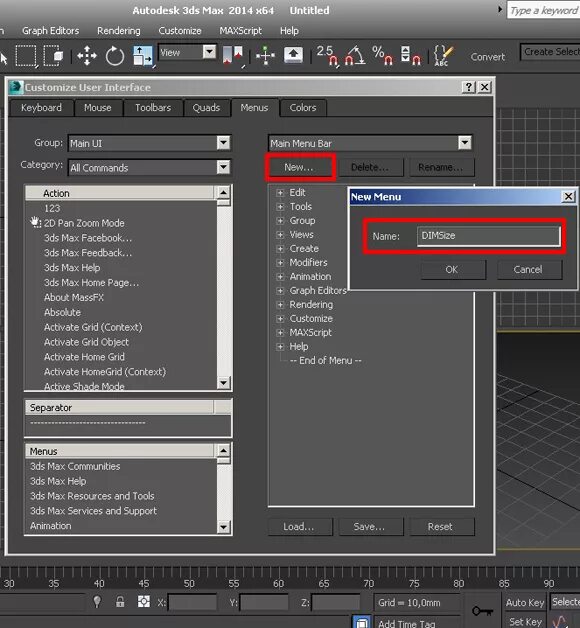Click the Type a keyword search field

pyautogui.click(x=543, y=10)
